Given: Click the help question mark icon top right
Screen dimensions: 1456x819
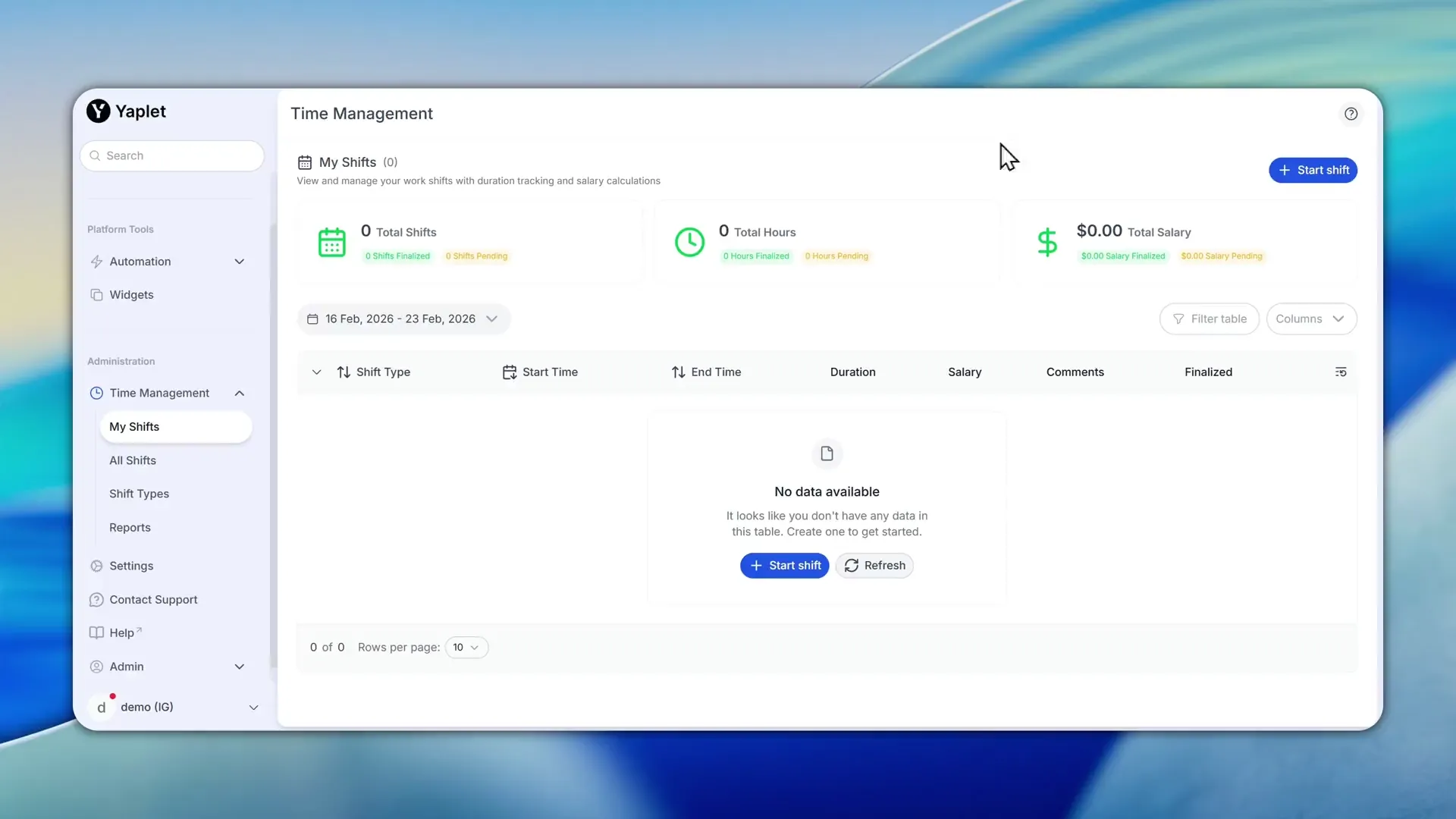Looking at the screenshot, I should click(1351, 114).
